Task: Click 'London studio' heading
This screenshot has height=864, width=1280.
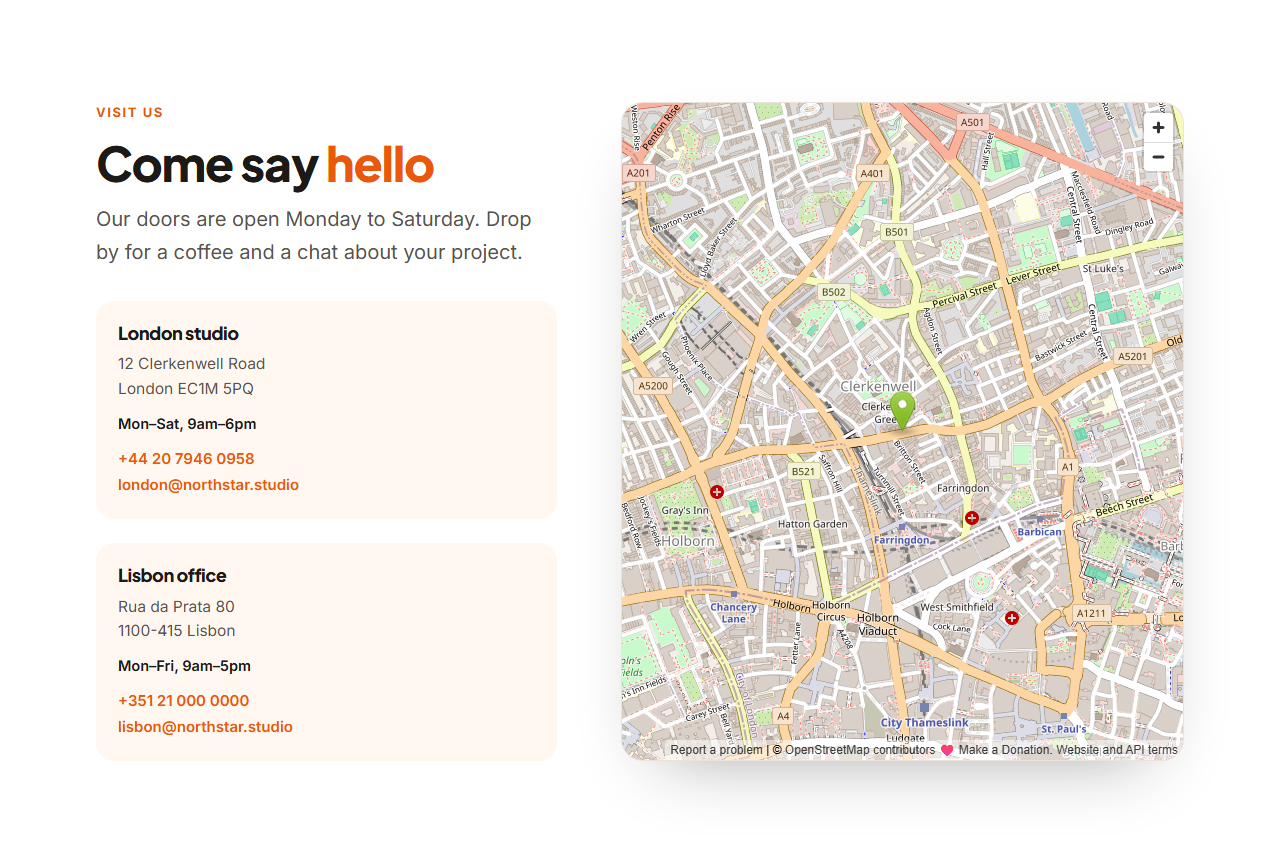Action: [x=178, y=334]
